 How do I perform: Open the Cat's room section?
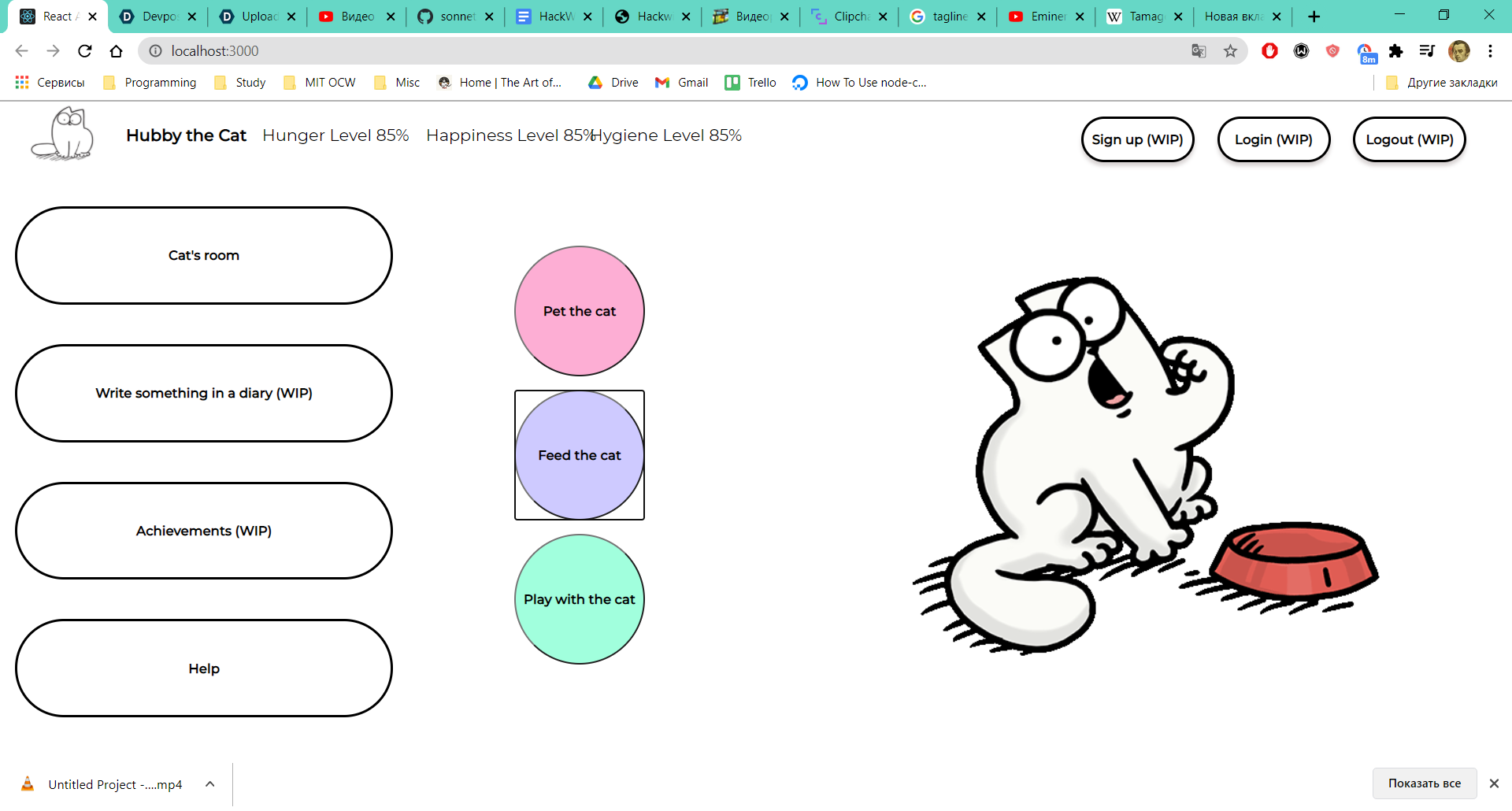click(204, 255)
